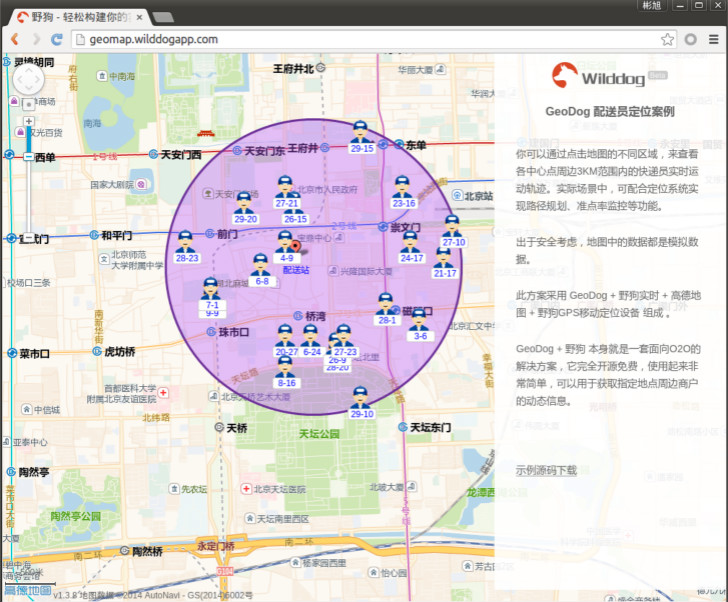The width and height of the screenshot is (728, 602).
Task: Click the 和平门 subway station label
Action: [117, 235]
